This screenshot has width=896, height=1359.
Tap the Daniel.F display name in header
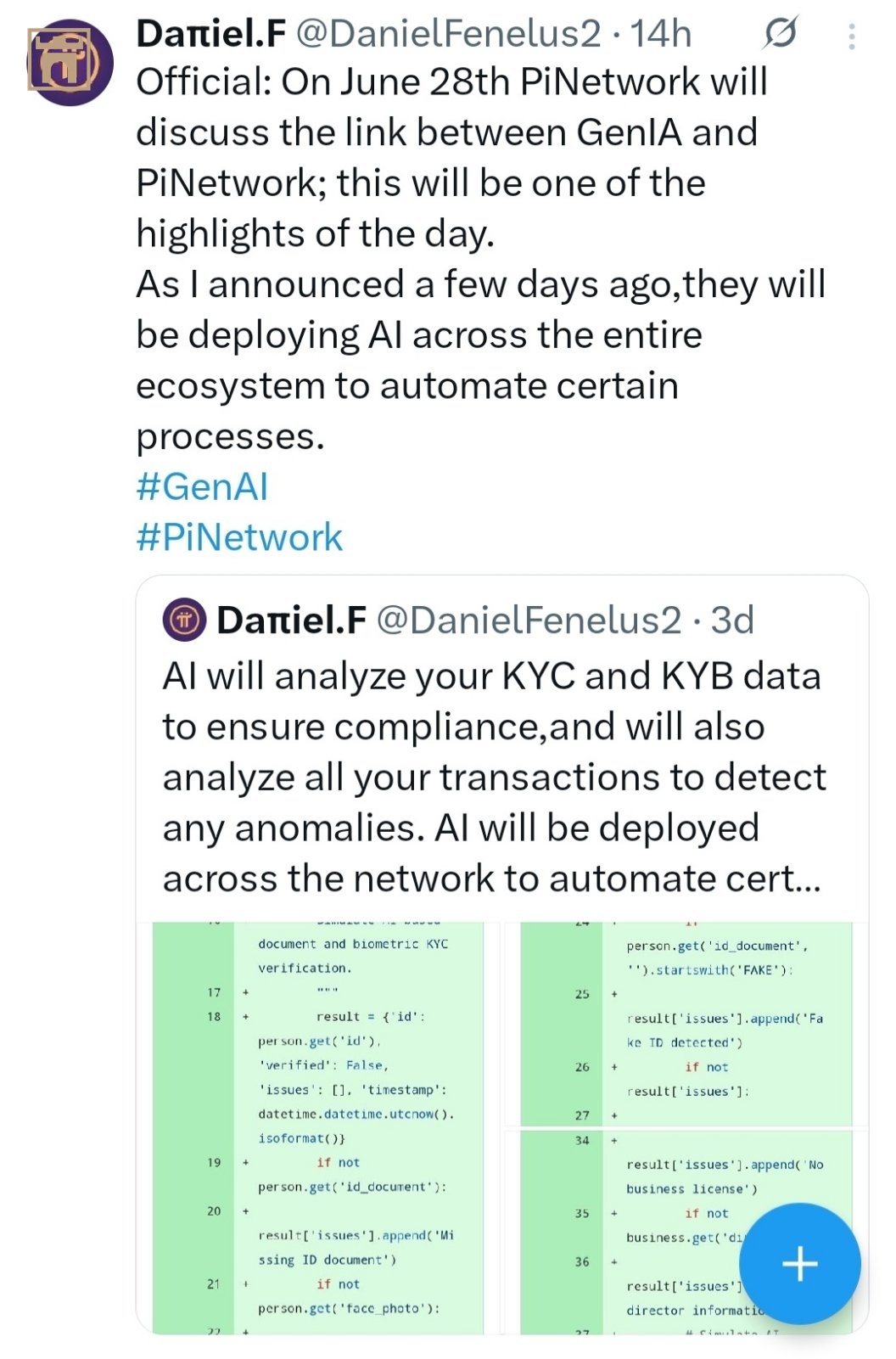coord(210,34)
